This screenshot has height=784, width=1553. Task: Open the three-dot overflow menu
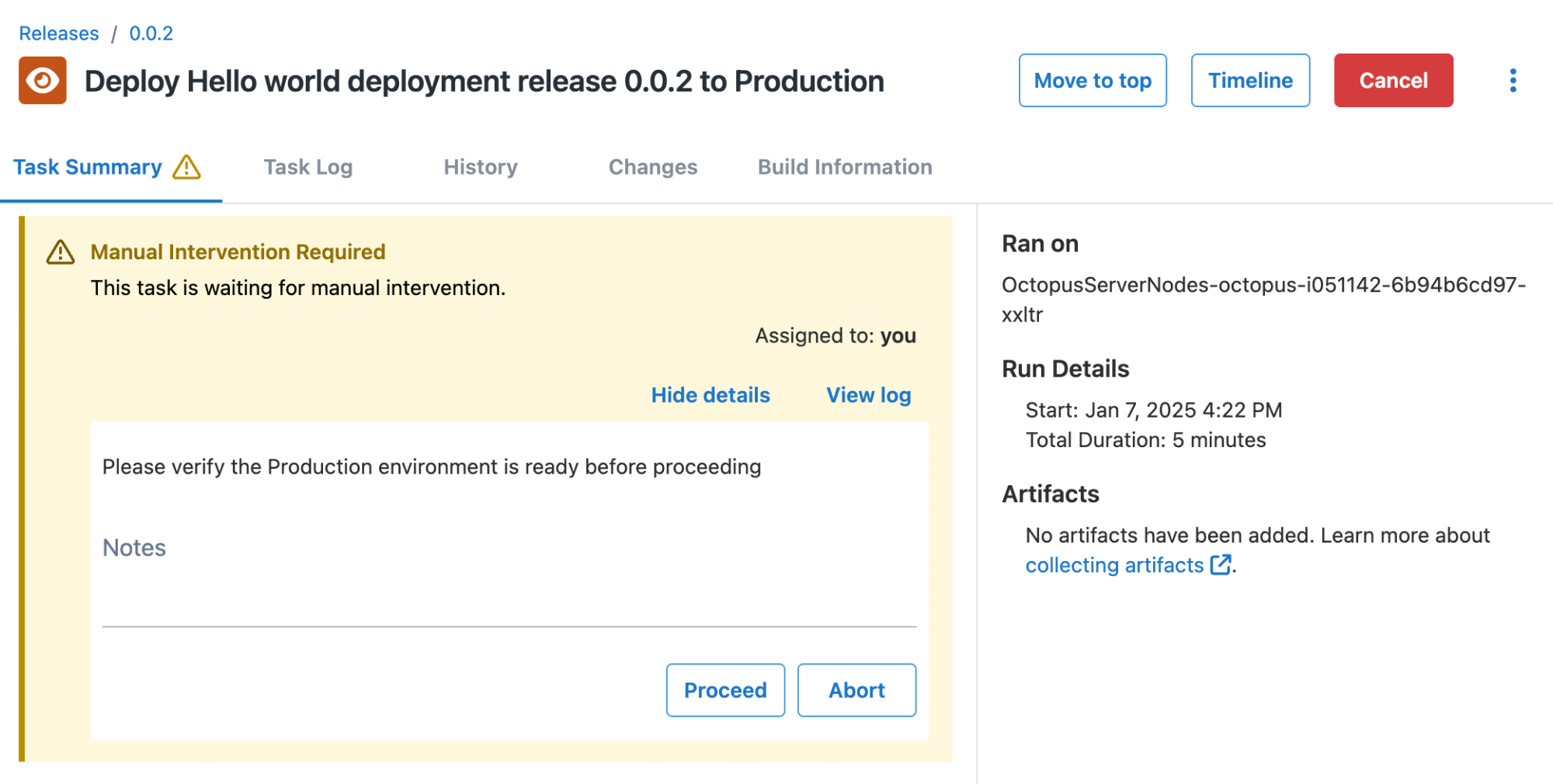pos(1513,80)
